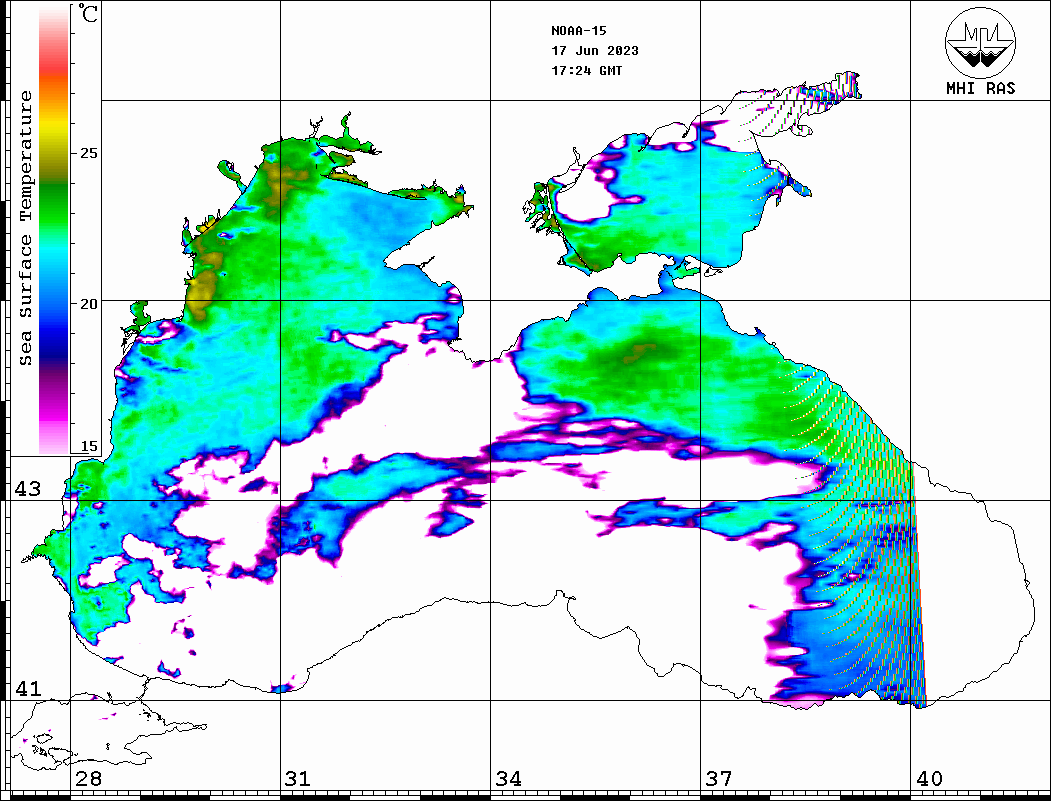Click the time '17:24 GMT'
This screenshot has height=801, width=1051.
click(x=586, y=70)
